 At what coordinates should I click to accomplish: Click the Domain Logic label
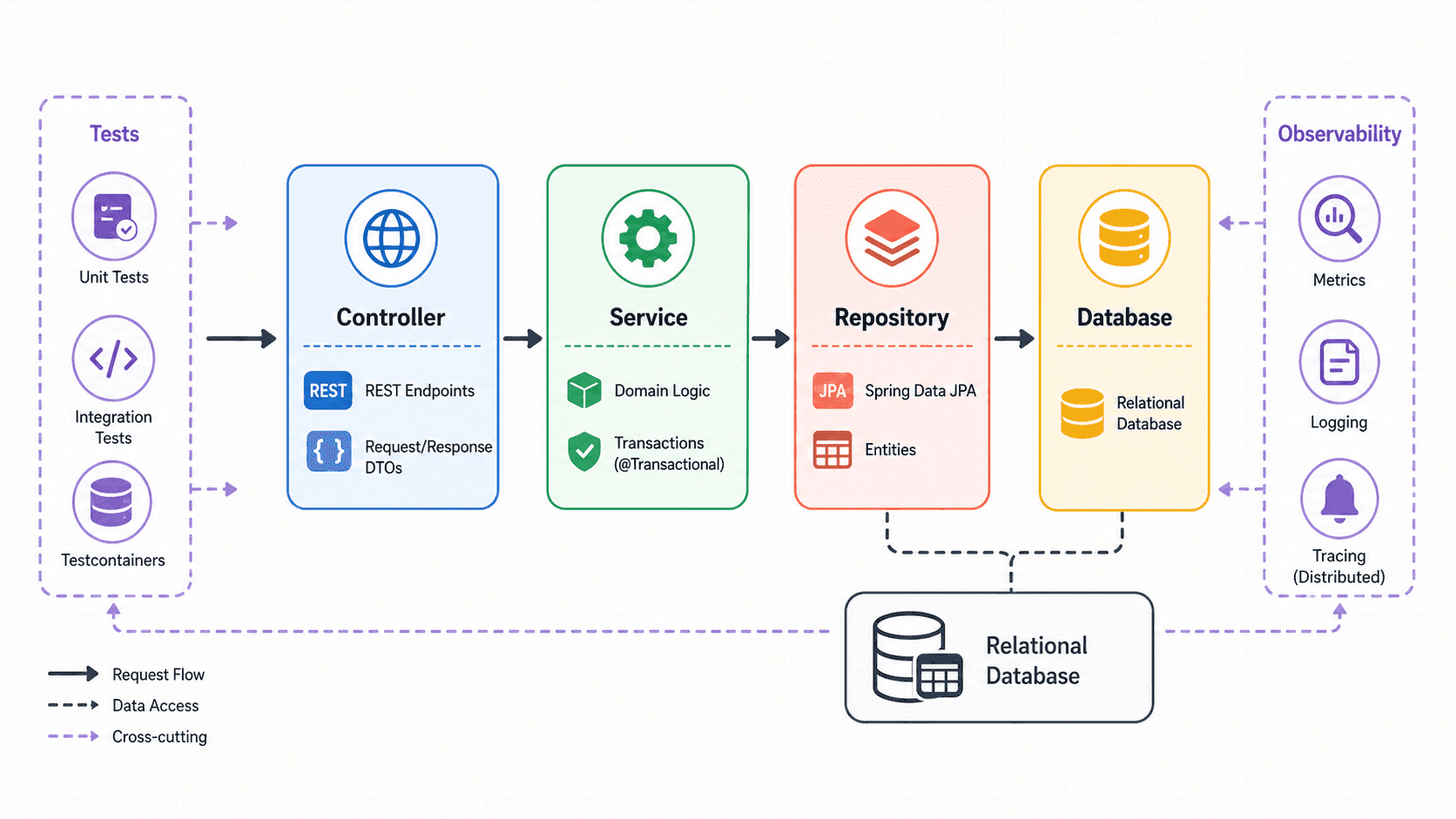click(x=662, y=391)
